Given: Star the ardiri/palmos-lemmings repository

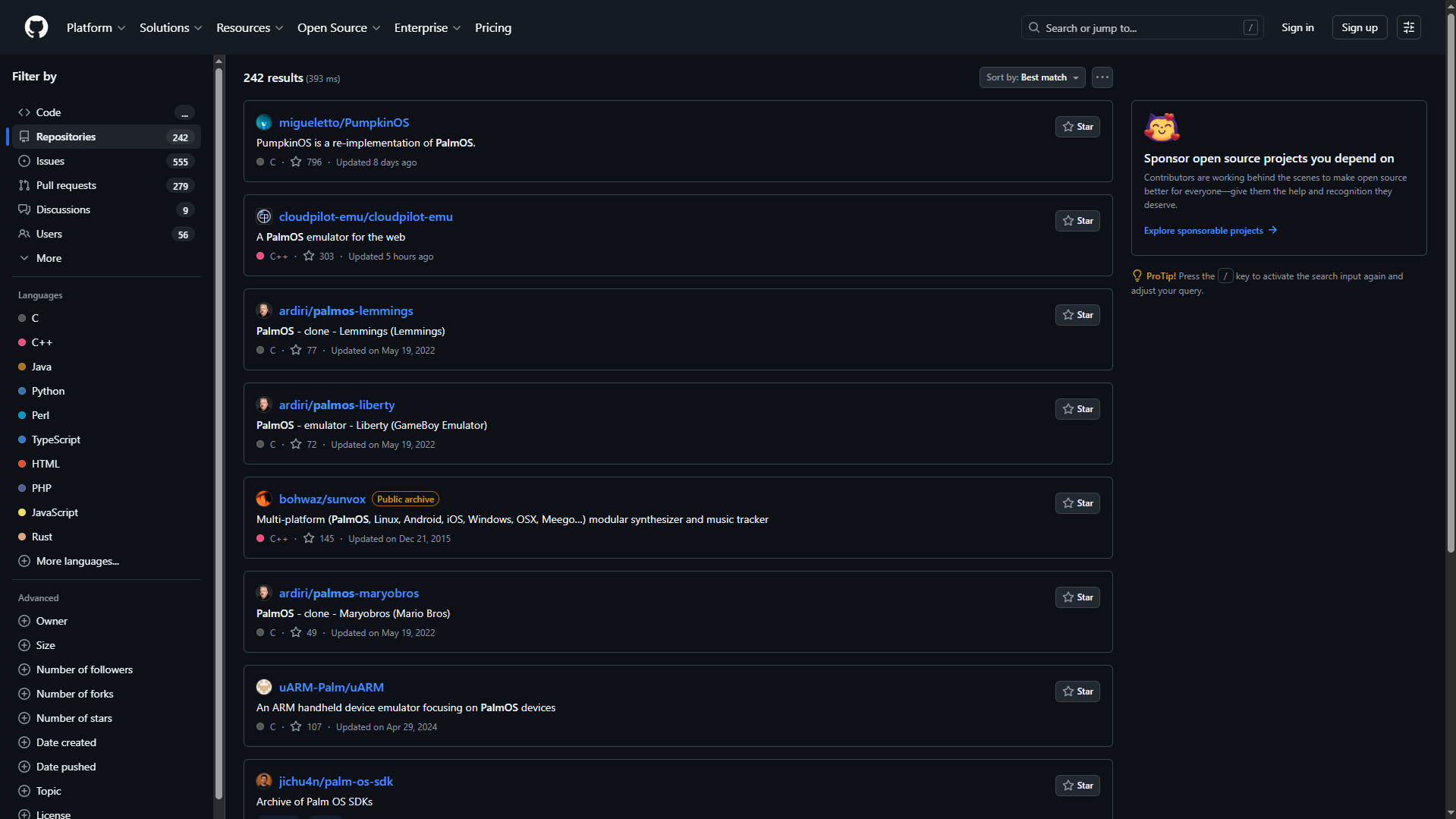Looking at the screenshot, I should (1077, 315).
